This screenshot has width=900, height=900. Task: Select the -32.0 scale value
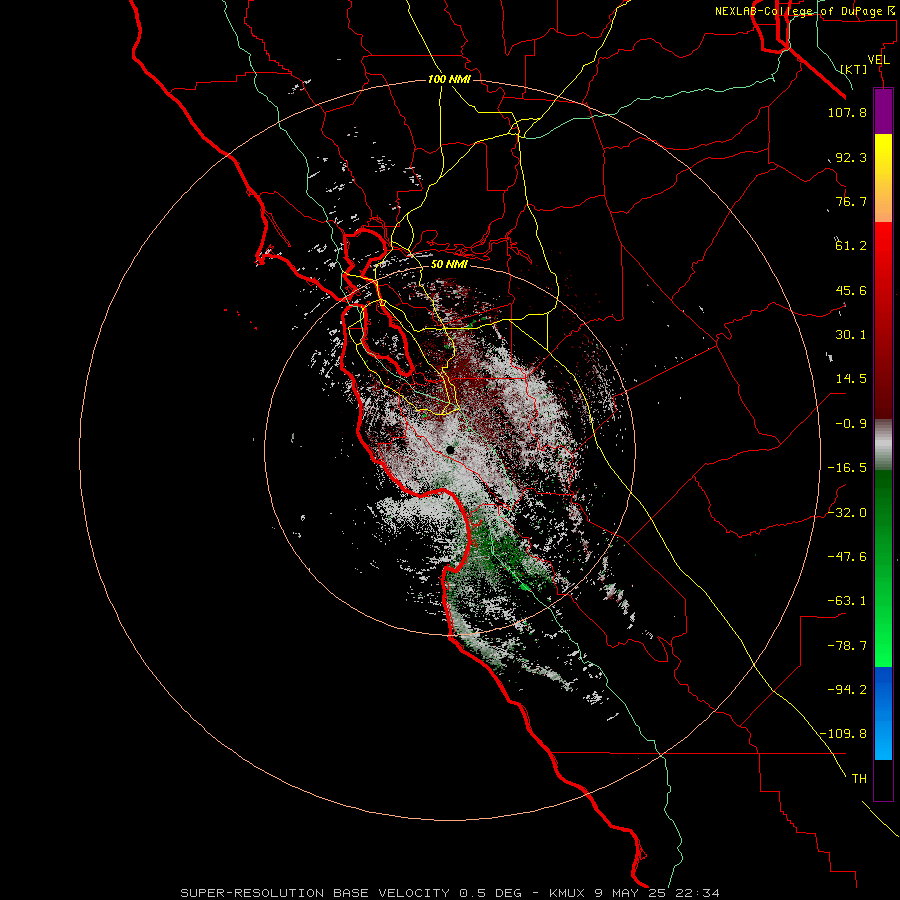click(847, 513)
